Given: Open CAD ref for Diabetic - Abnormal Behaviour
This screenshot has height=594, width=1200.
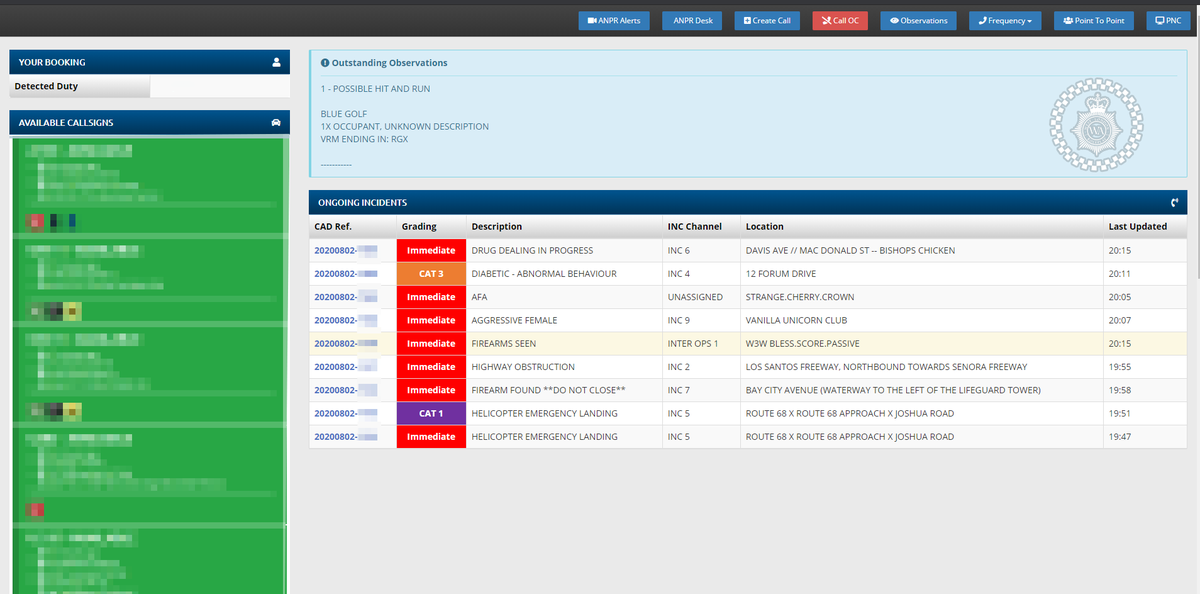Looking at the screenshot, I should tap(345, 274).
